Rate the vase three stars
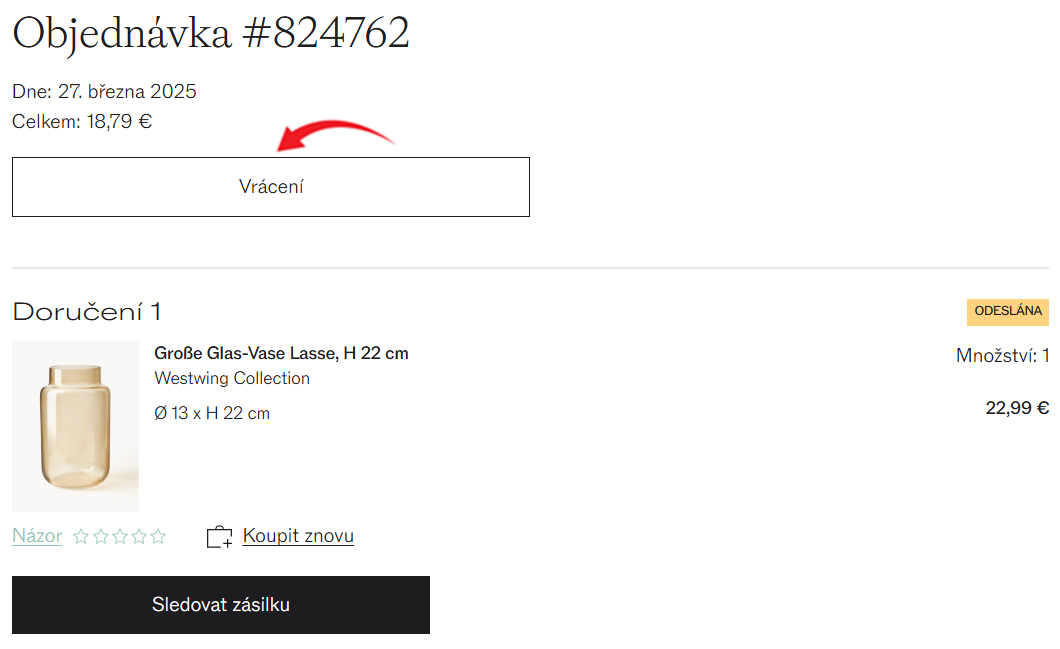The height and width of the screenshot is (649, 1060). [120, 537]
